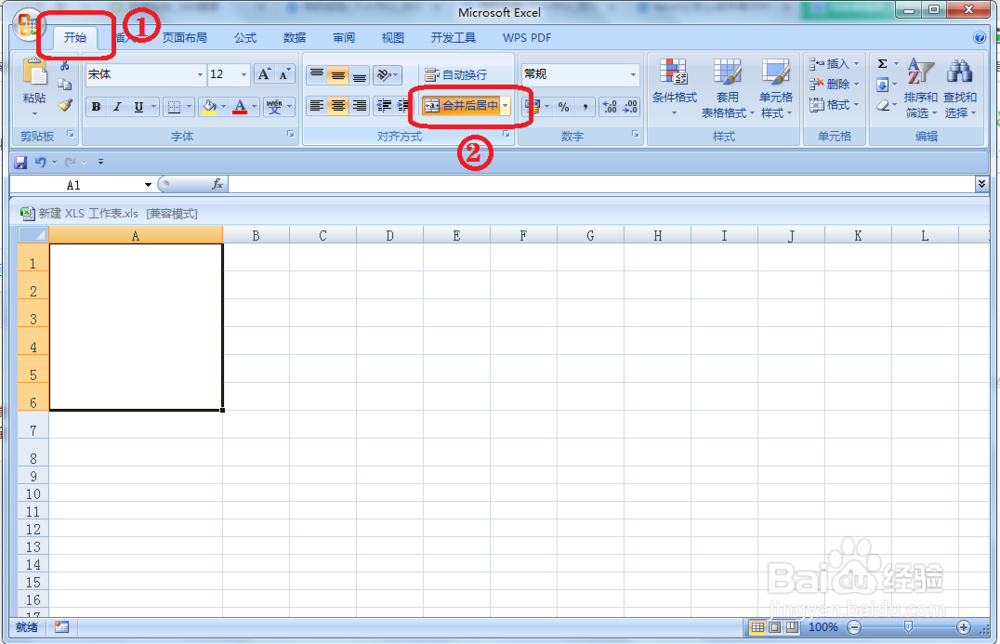The image size is (1000, 644).
Task: Open 排序和筛选 sort and filter
Action: pyautogui.click(x=920, y=88)
